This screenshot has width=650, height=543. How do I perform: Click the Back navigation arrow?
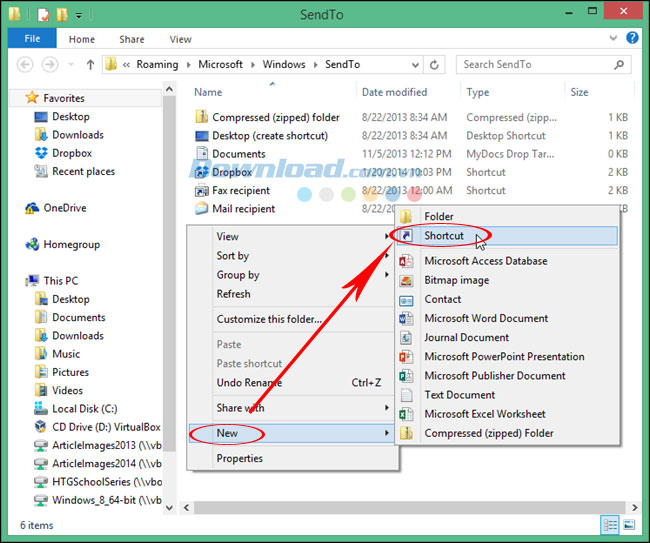tap(25, 65)
